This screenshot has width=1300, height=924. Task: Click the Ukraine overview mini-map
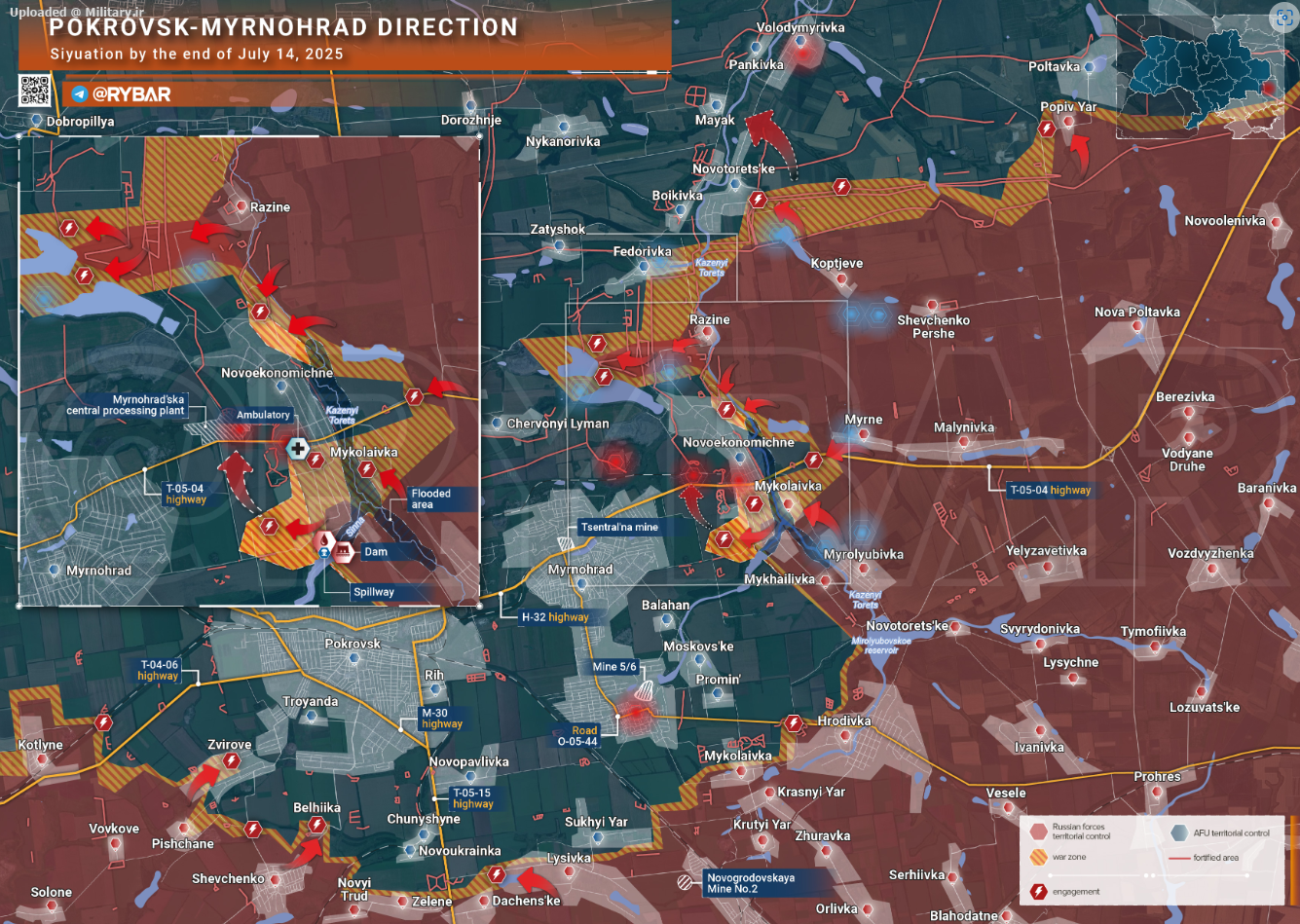tap(1199, 75)
